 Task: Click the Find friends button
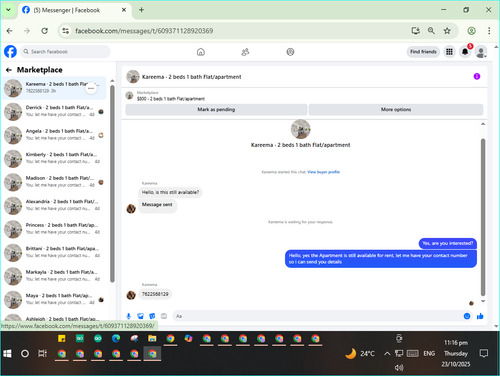pyautogui.click(x=423, y=52)
